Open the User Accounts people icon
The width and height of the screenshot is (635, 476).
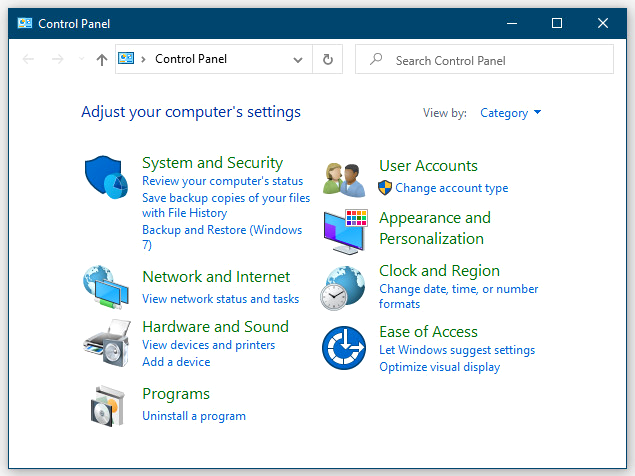click(x=344, y=179)
